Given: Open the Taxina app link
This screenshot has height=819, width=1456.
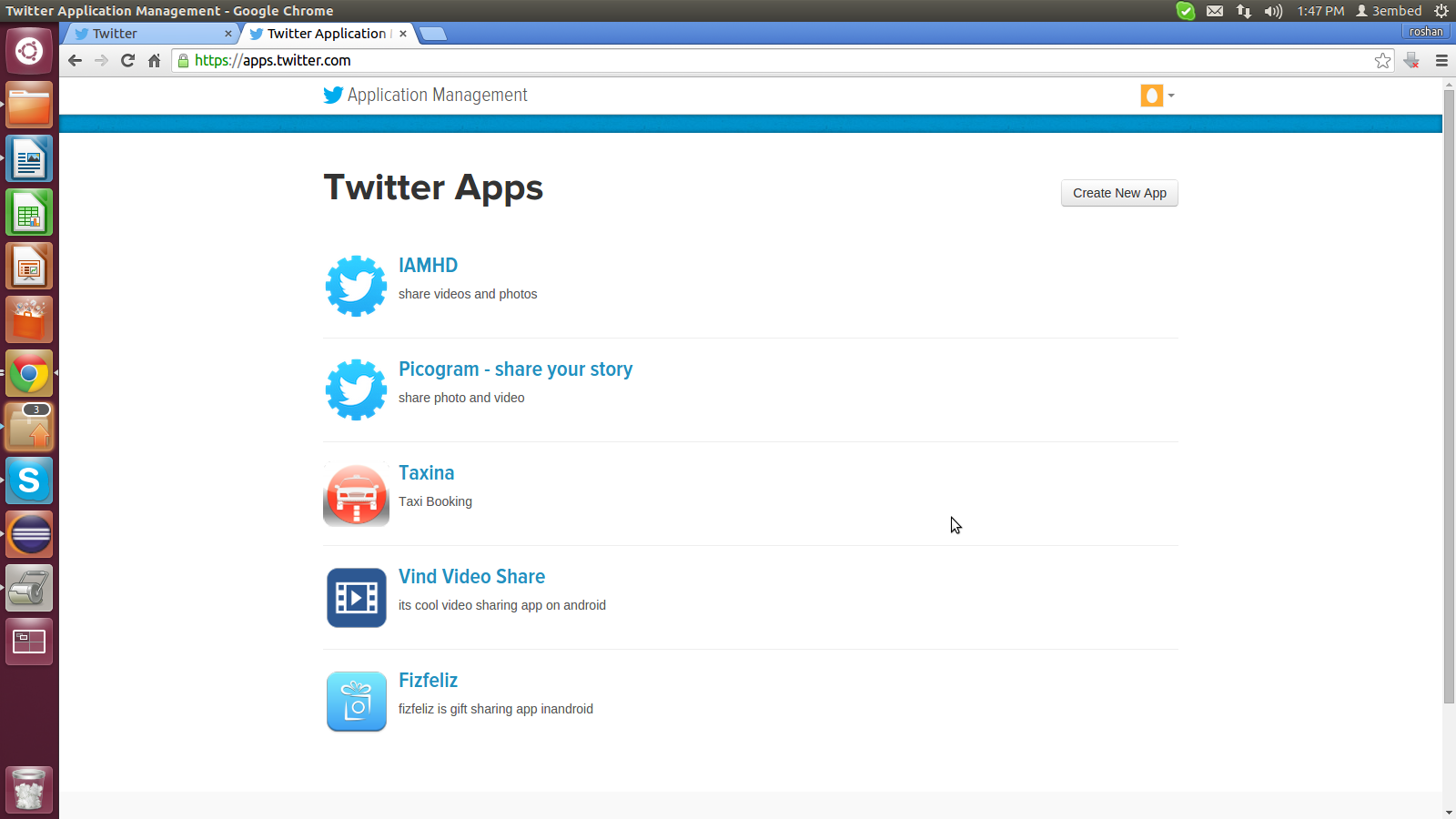Looking at the screenshot, I should pyautogui.click(x=426, y=472).
